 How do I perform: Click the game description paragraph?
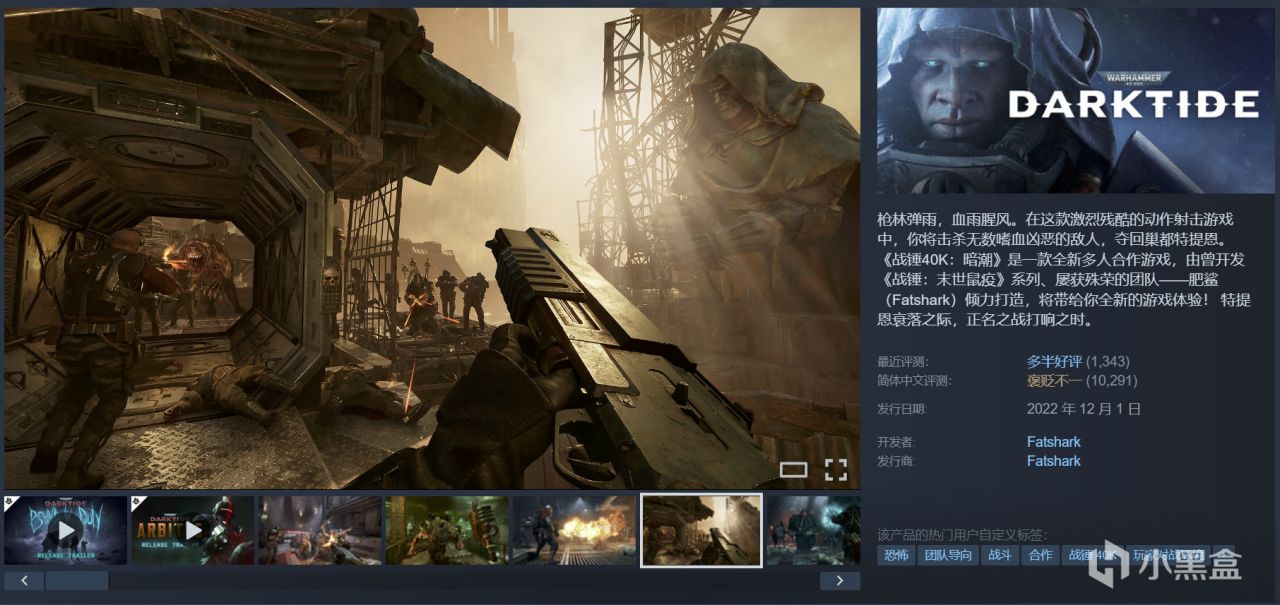1064,270
